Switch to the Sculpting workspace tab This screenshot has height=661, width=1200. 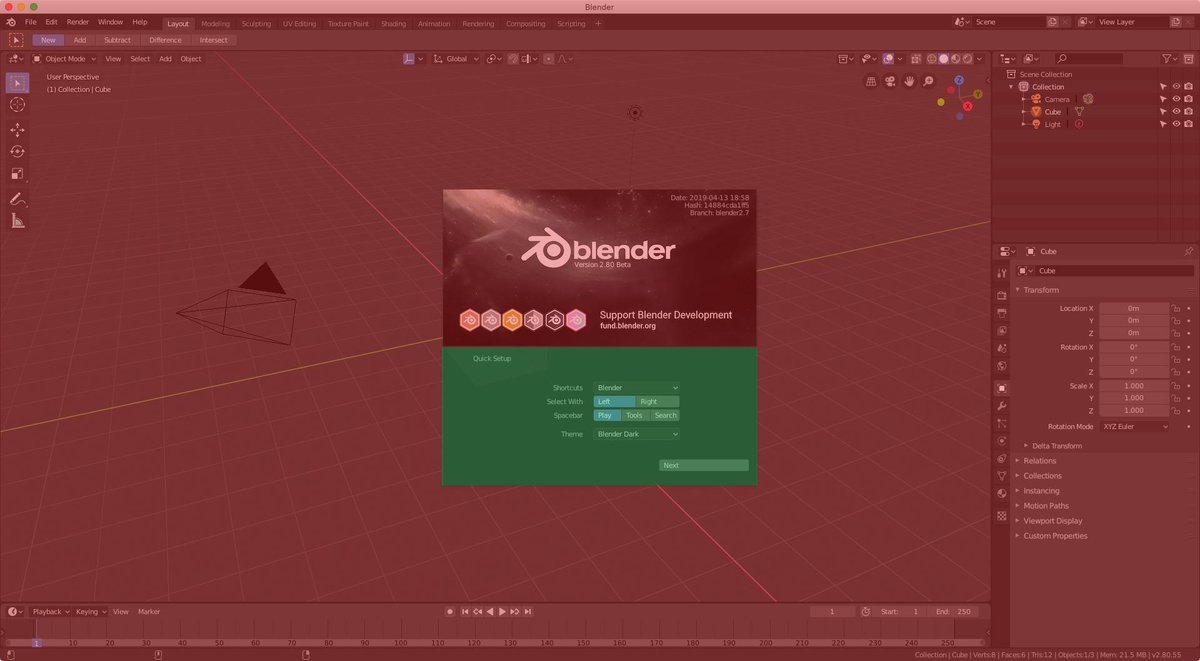(x=256, y=23)
